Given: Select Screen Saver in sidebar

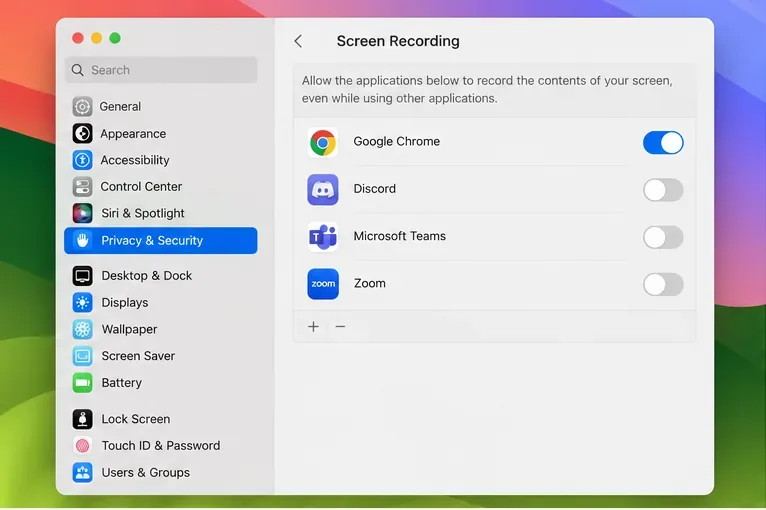Looking at the screenshot, I should [161, 356].
